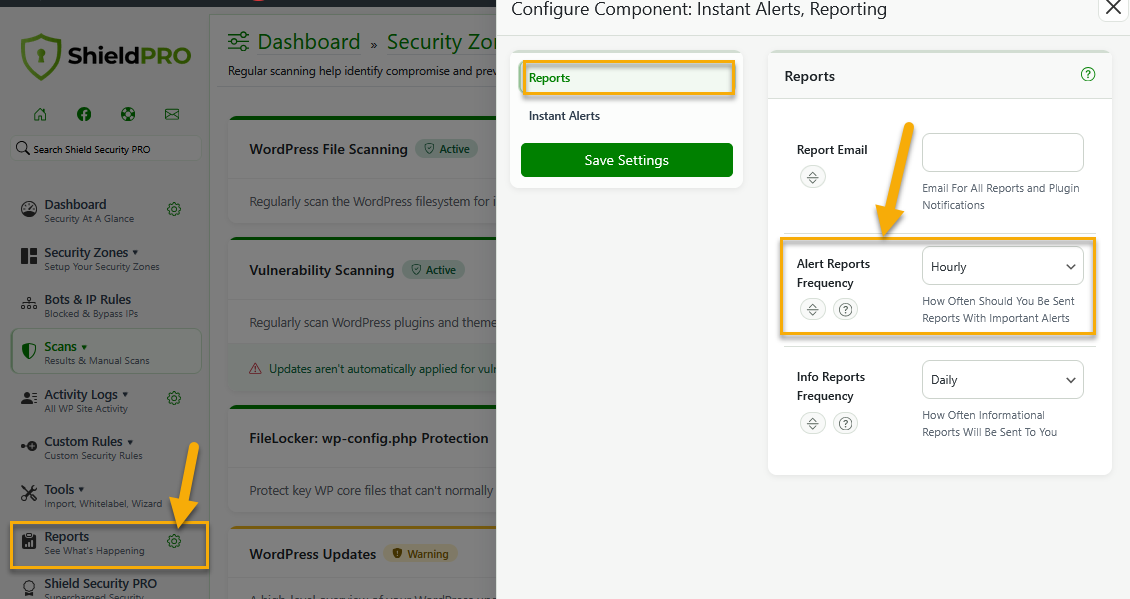Click the Vulnerability Scanning heading
This screenshot has width=1130, height=599.
coord(321,270)
